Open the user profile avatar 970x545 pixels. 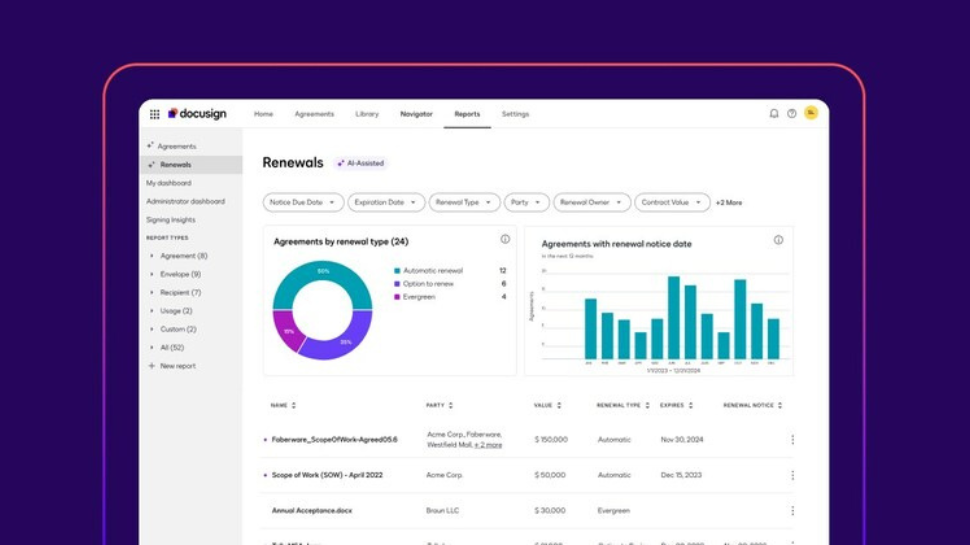point(811,113)
